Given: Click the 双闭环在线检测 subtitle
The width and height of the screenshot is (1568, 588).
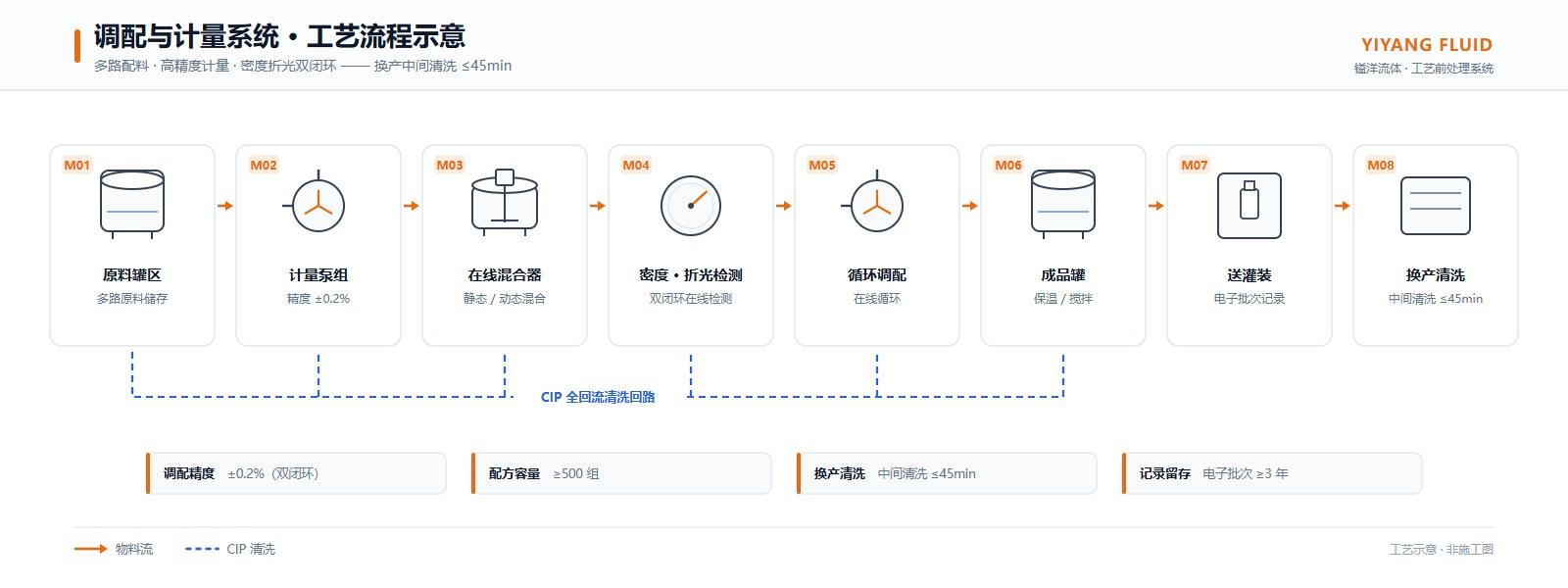Looking at the screenshot, I should pos(691,299).
